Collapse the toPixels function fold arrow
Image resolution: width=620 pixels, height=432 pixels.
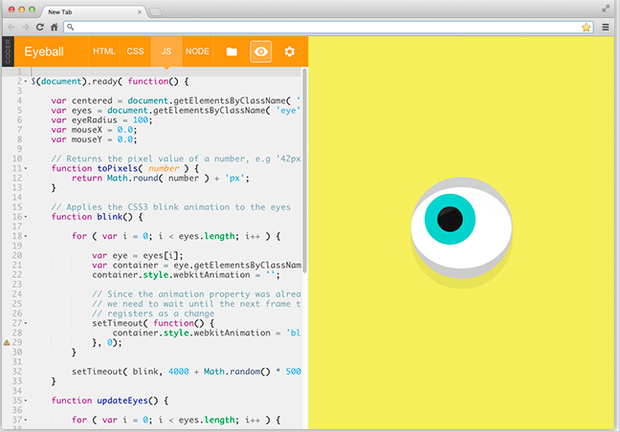tap(26, 168)
